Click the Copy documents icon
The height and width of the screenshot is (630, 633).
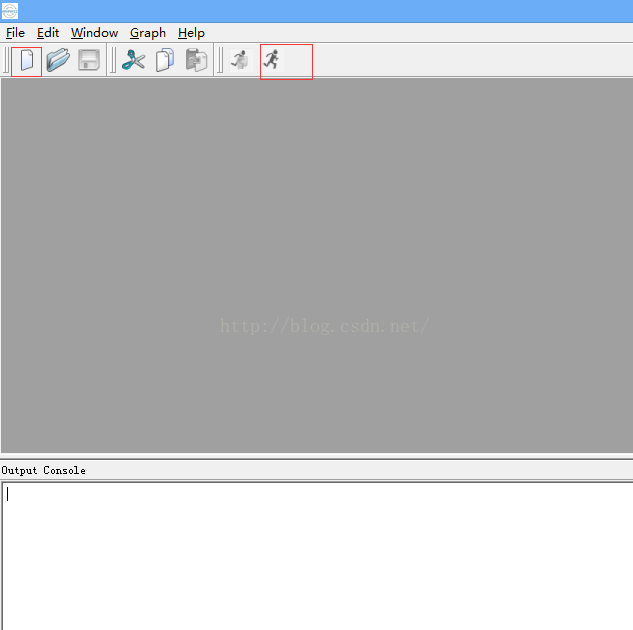click(165, 60)
